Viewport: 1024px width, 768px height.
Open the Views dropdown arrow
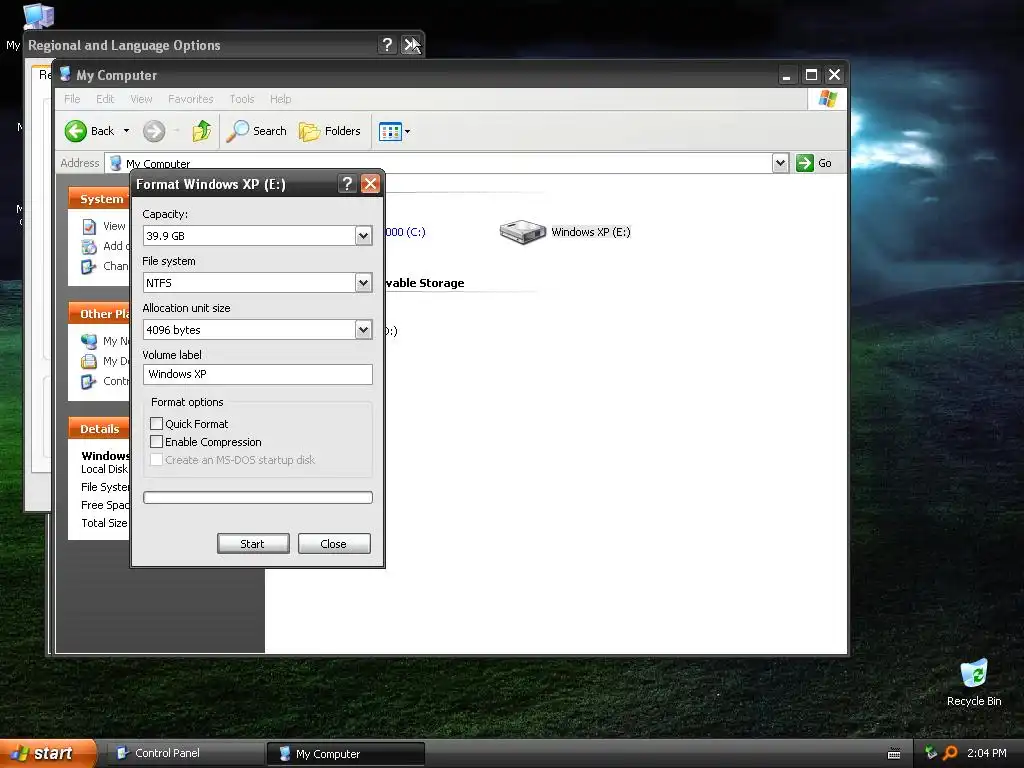point(408,131)
